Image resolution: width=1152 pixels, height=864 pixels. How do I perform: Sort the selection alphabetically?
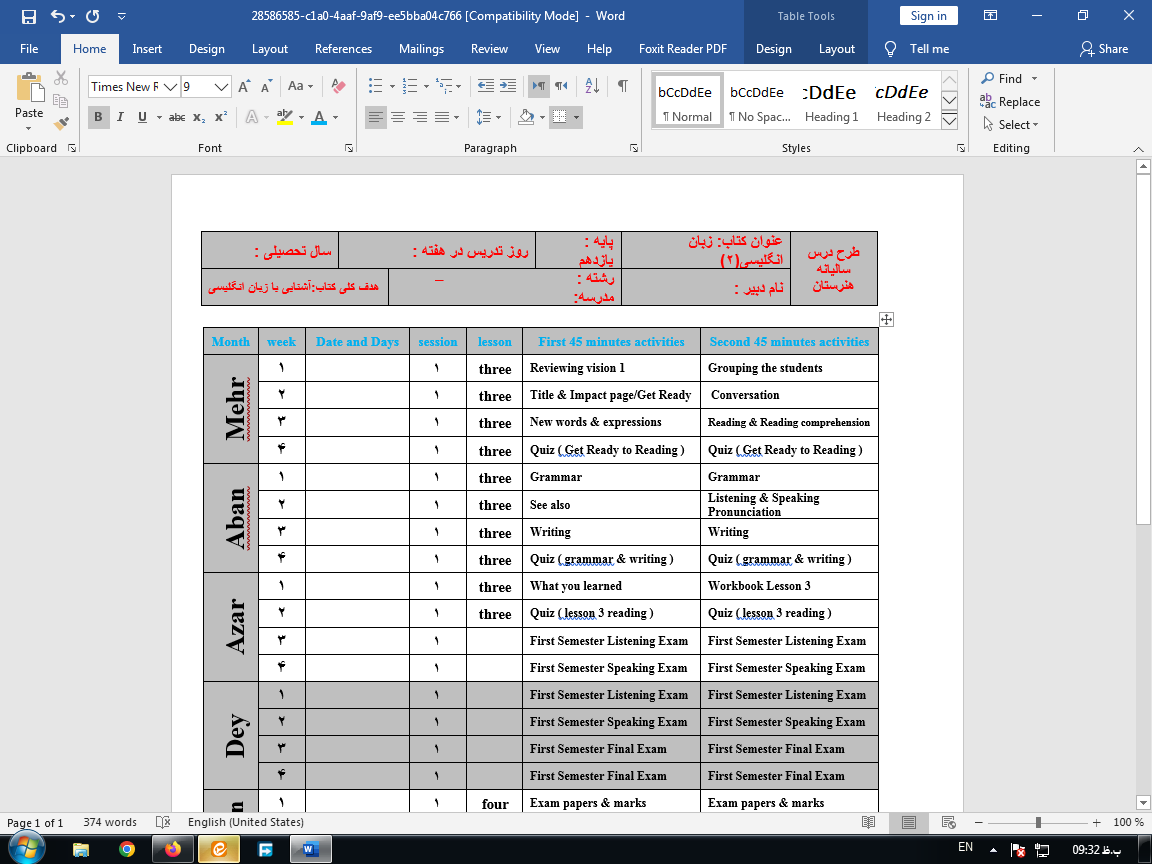tap(592, 86)
